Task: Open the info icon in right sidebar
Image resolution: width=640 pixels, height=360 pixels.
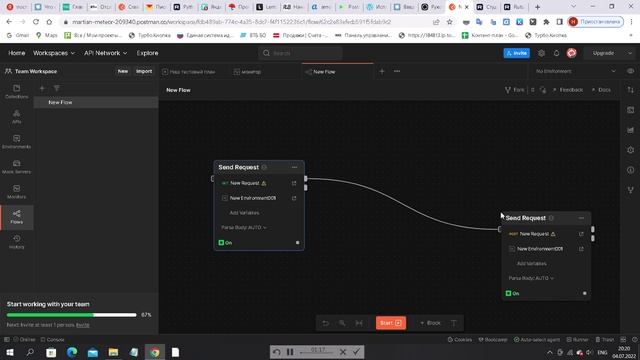Action: tap(631, 170)
